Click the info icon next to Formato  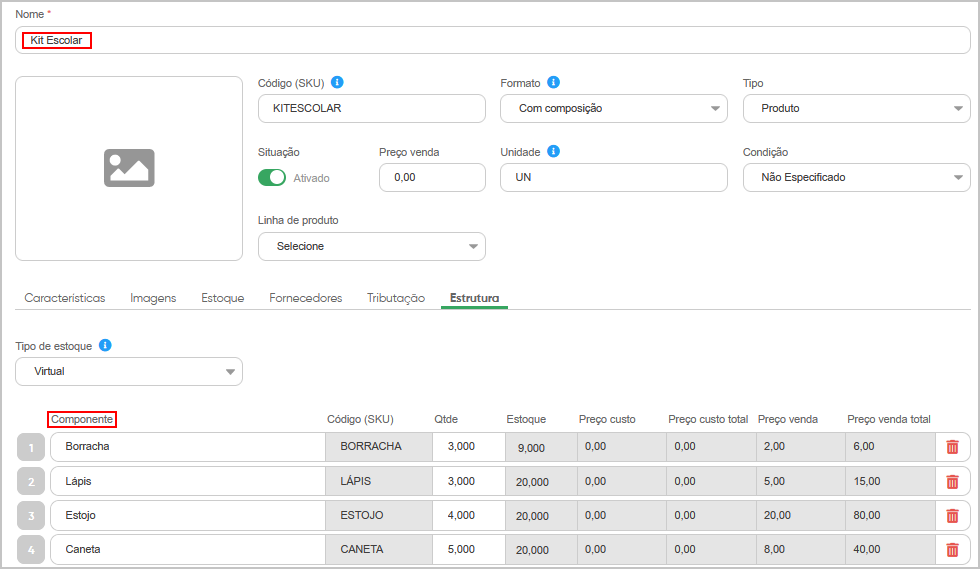[553, 82]
